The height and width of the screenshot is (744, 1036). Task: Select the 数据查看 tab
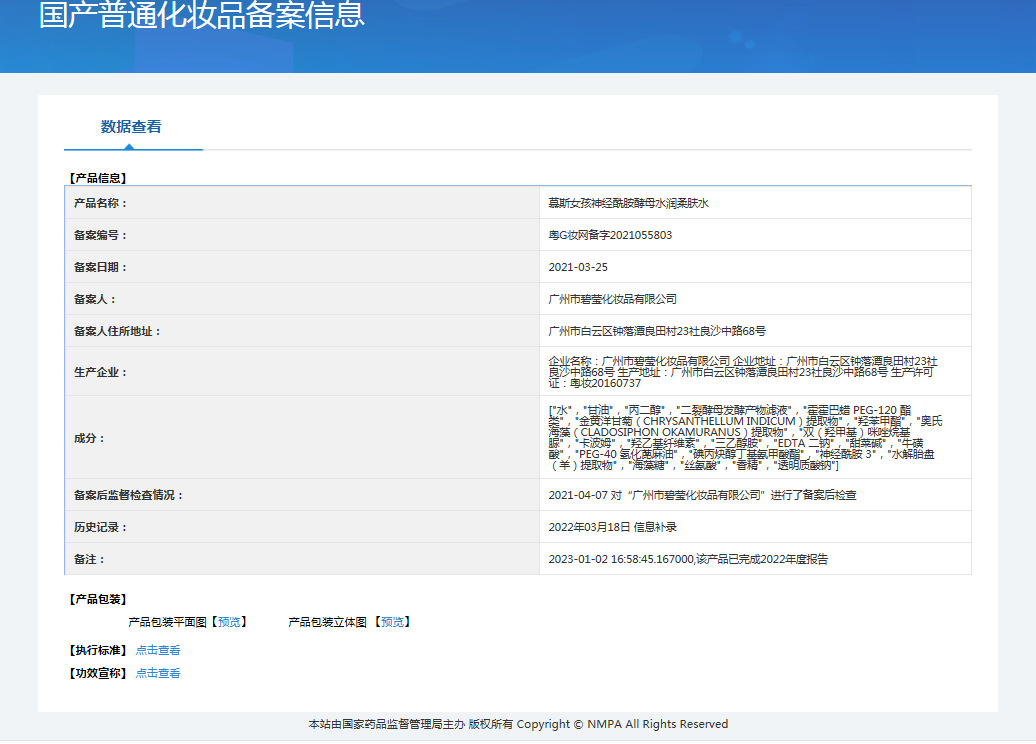(131, 127)
